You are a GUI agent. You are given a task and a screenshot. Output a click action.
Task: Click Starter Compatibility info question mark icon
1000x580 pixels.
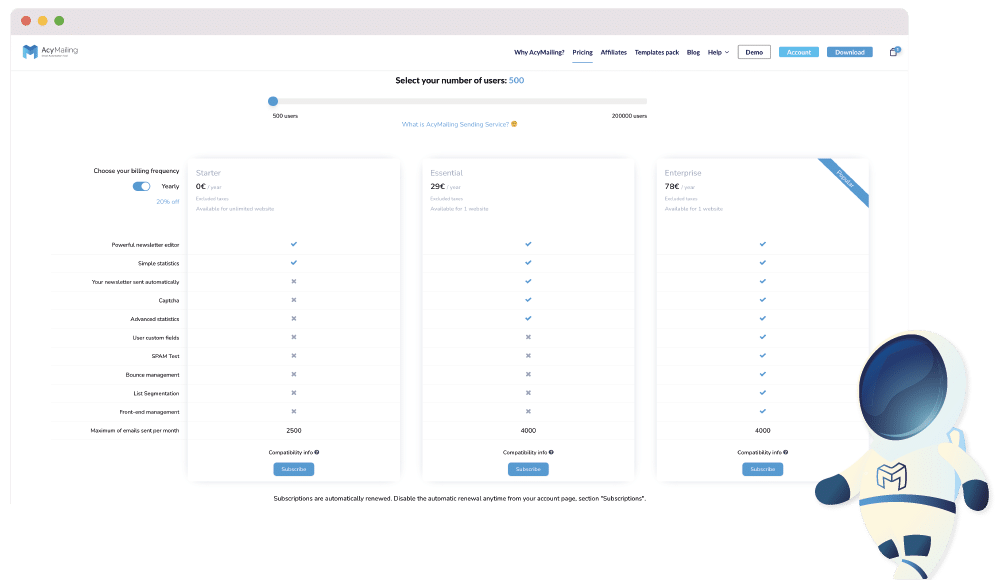317,452
